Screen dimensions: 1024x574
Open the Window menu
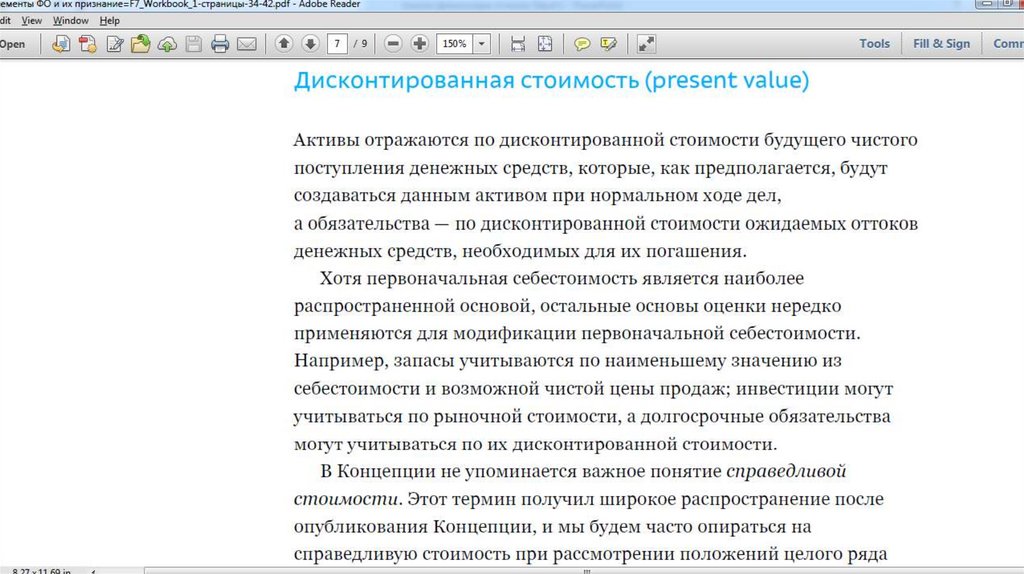click(x=70, y=20)
